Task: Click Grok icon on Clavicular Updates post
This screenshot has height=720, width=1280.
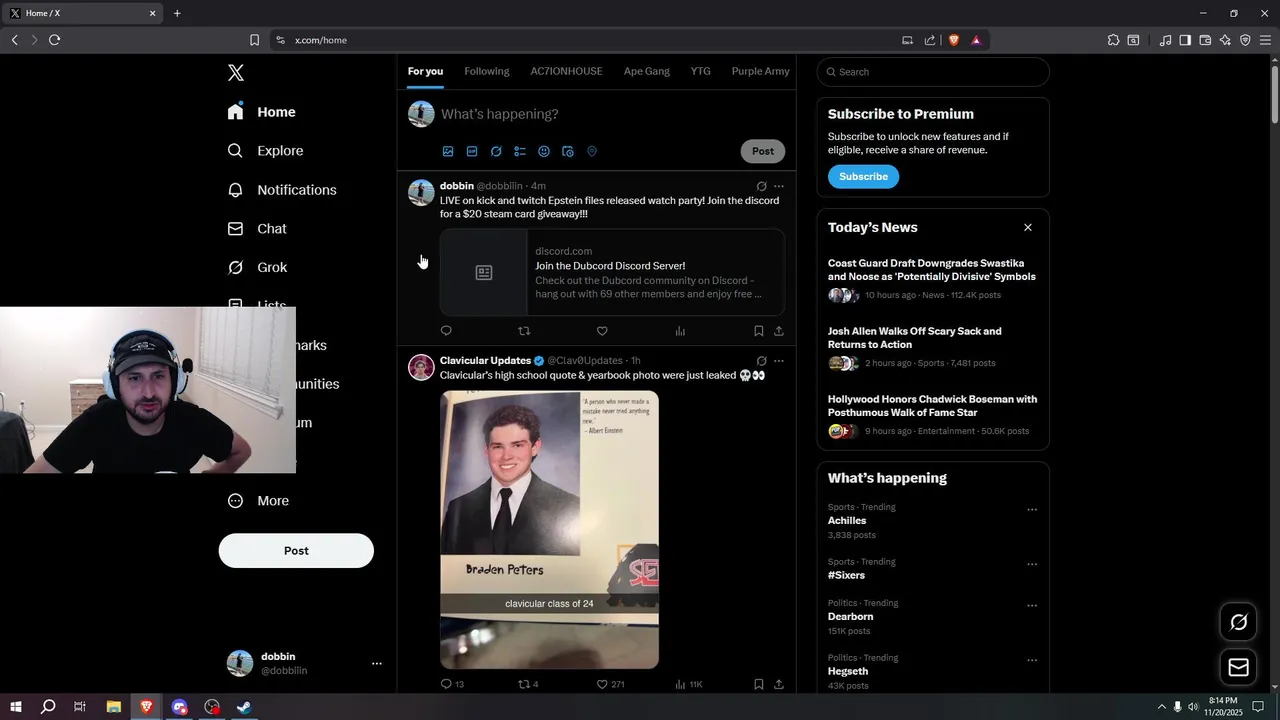Action: (761, 361)
